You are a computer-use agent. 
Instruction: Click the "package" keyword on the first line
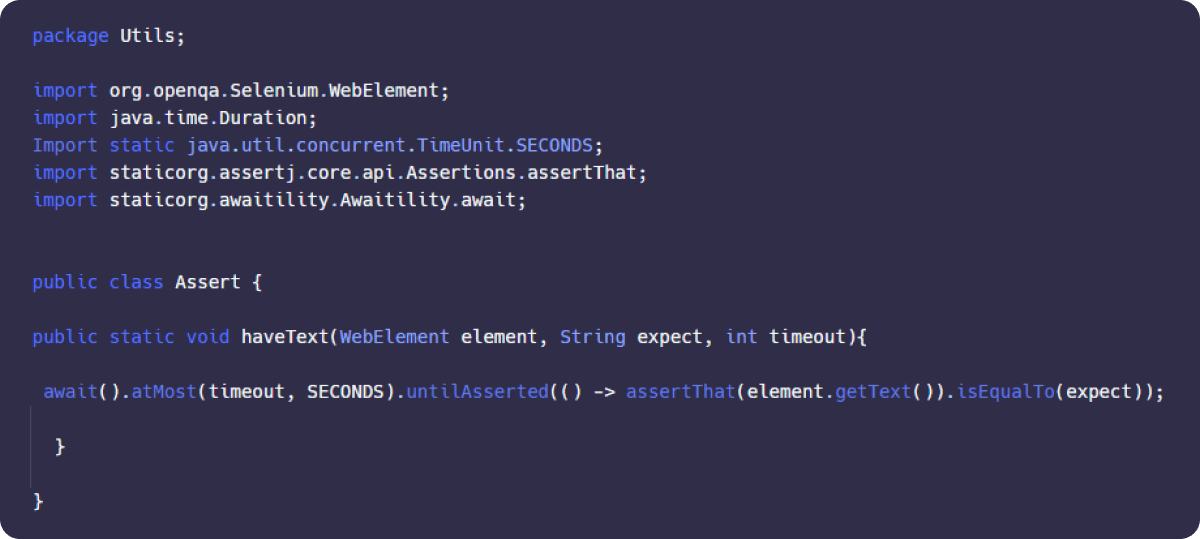click(70, 36)
